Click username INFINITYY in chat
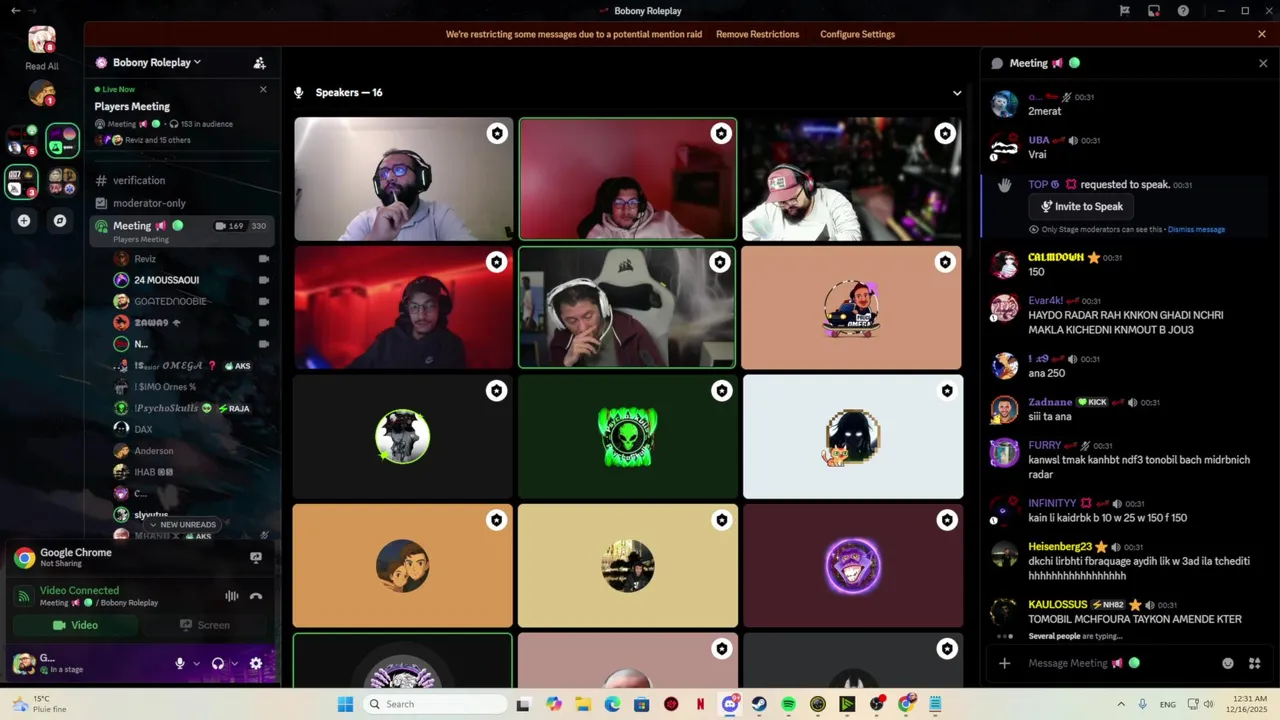 [x=1052, y=504]
